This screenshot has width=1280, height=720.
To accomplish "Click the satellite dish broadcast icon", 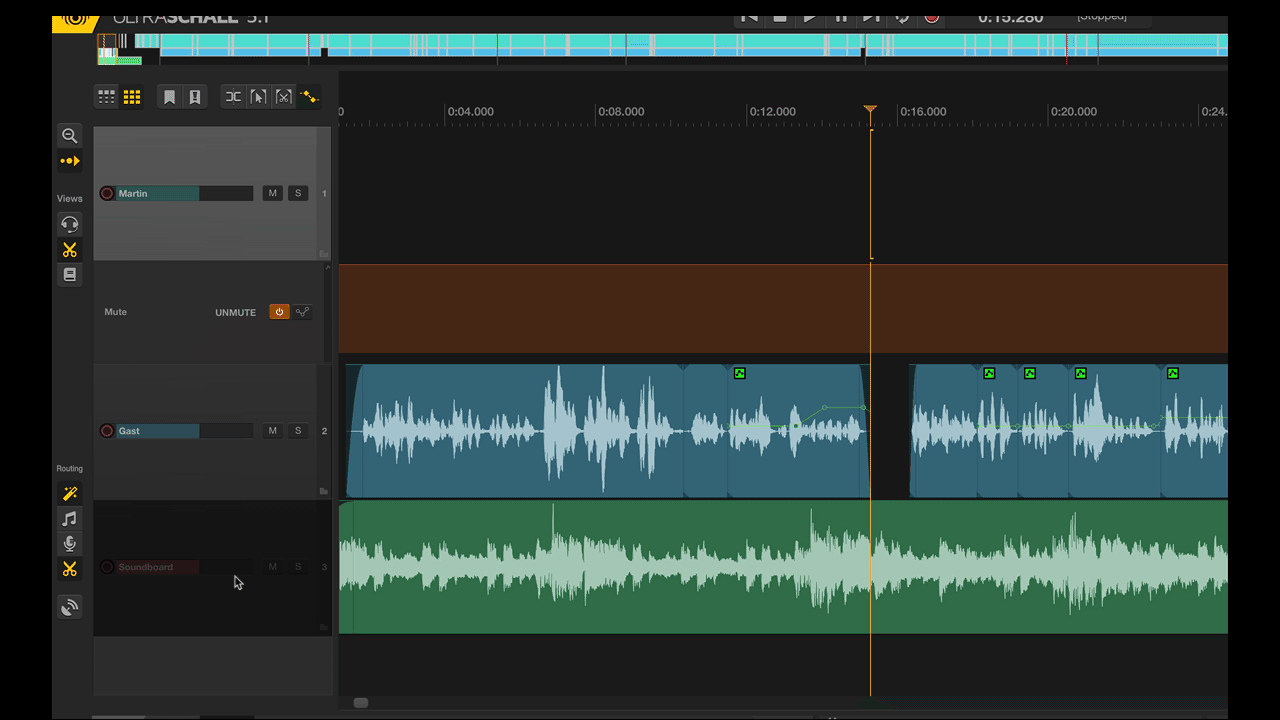I will point(69,607).
